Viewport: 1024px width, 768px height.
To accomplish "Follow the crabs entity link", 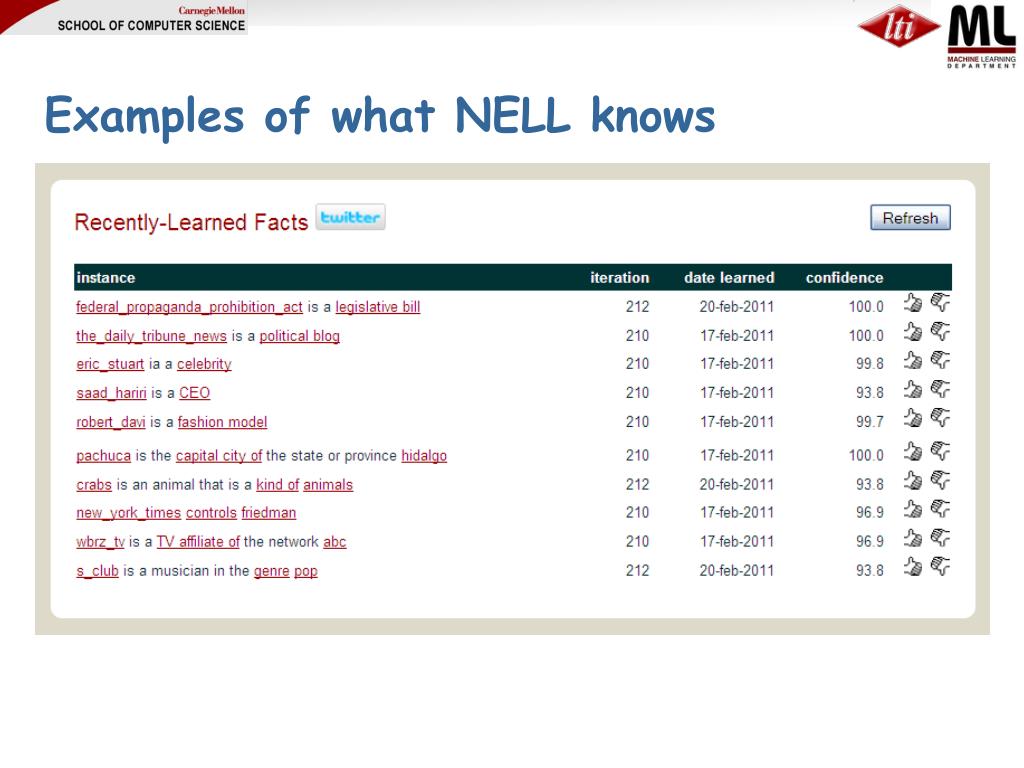I will point(94,485).
